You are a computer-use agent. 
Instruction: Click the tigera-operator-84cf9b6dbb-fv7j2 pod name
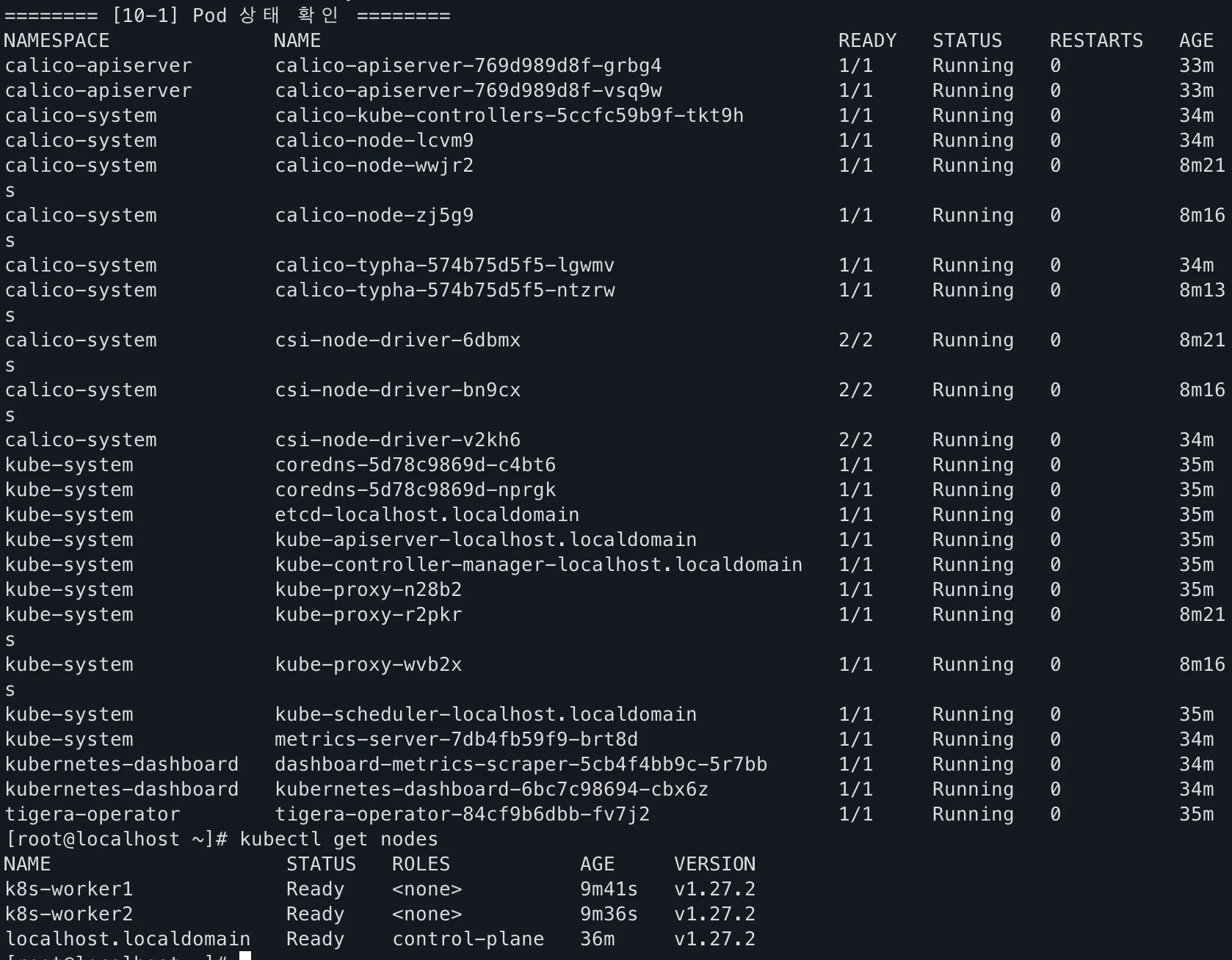[x=463, y=815]
